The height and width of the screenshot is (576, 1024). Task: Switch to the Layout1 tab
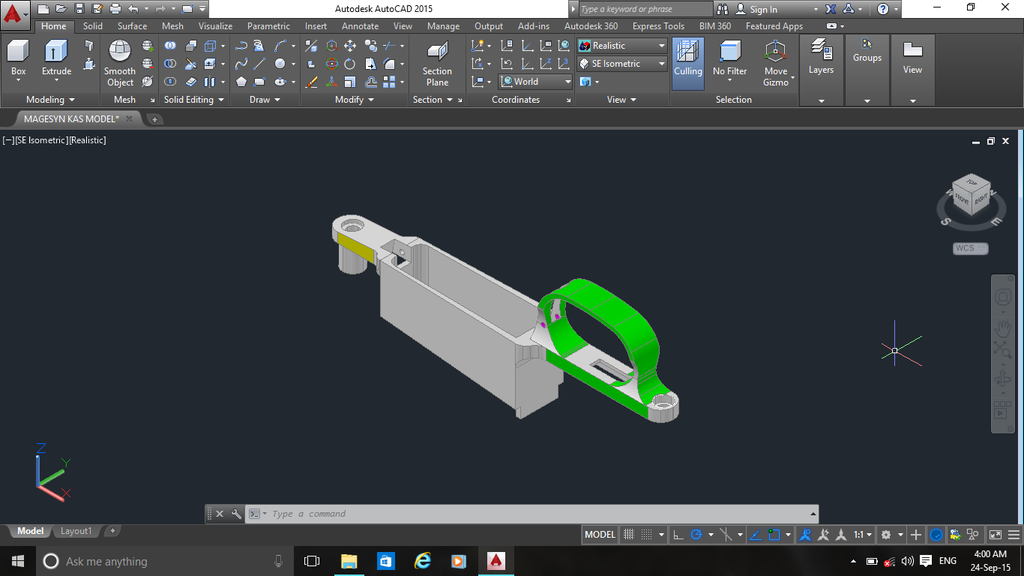(76, 531)
